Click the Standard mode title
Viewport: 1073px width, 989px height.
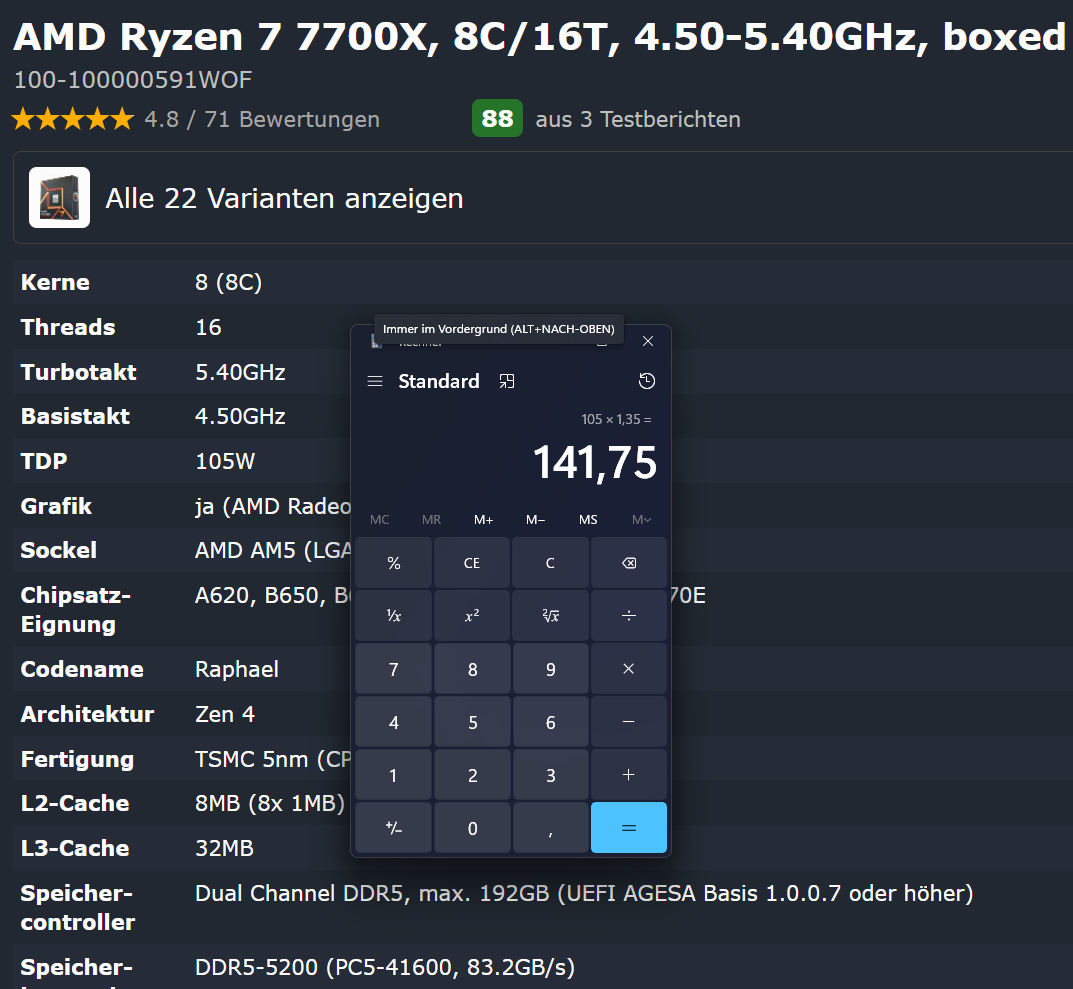439,381
